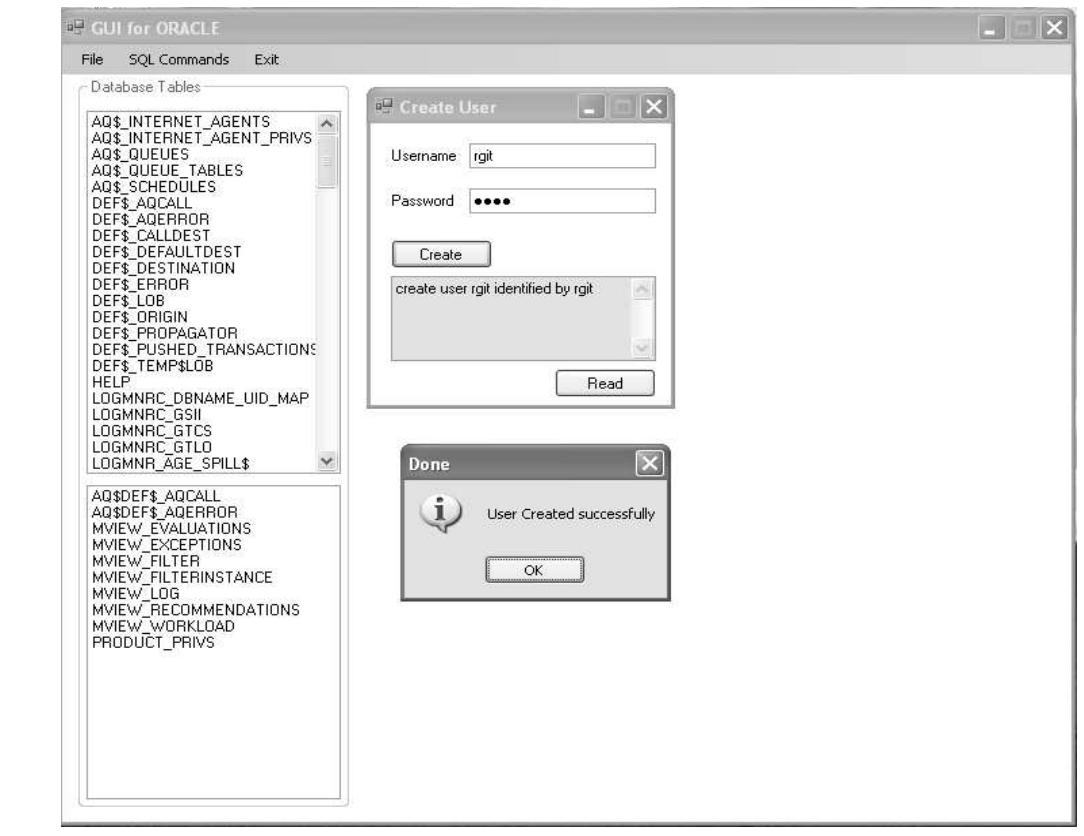The height and width of the screenshot is (836, 1084).
Task: Select AQ$_QUEUES table entry
Action: pyautogui.click(x=140, y=154)
